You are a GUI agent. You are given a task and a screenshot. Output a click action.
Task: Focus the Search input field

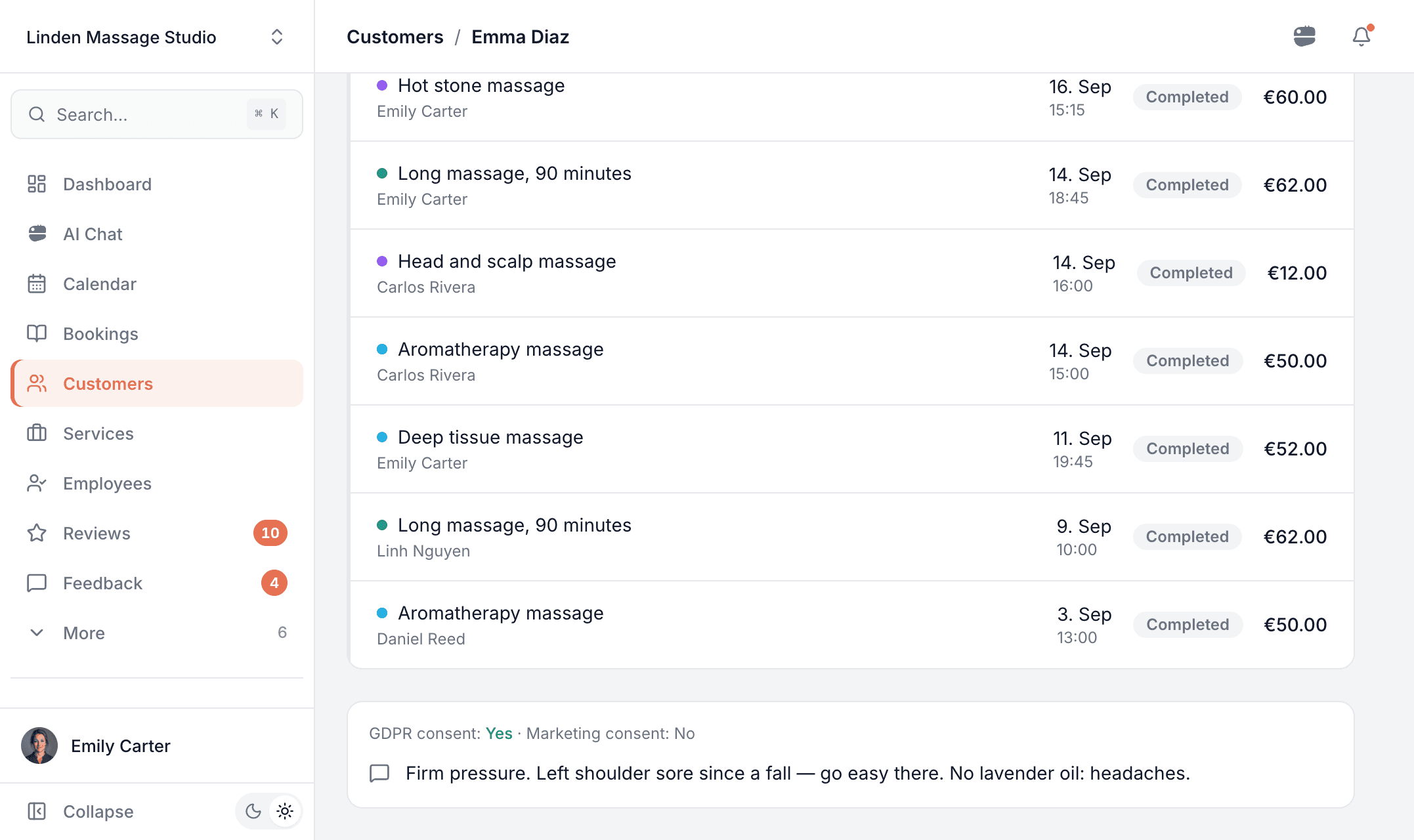click(x=156, y=114)
